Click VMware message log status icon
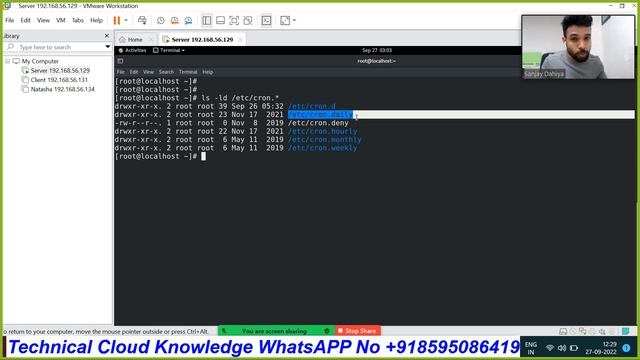Viewport: 640px width, 360px height. (x=626, y=331)
